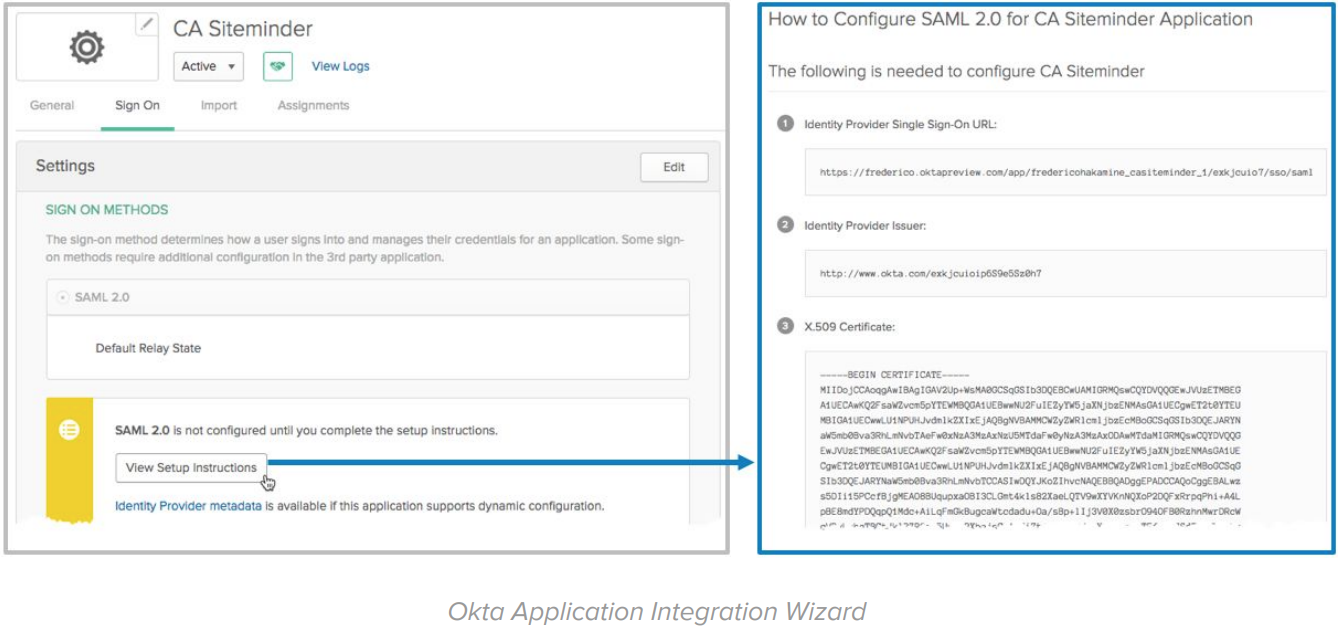This screenshot has width=1340, height=636.
Task: Open the Sign On tab
Action: click(137, 105)
